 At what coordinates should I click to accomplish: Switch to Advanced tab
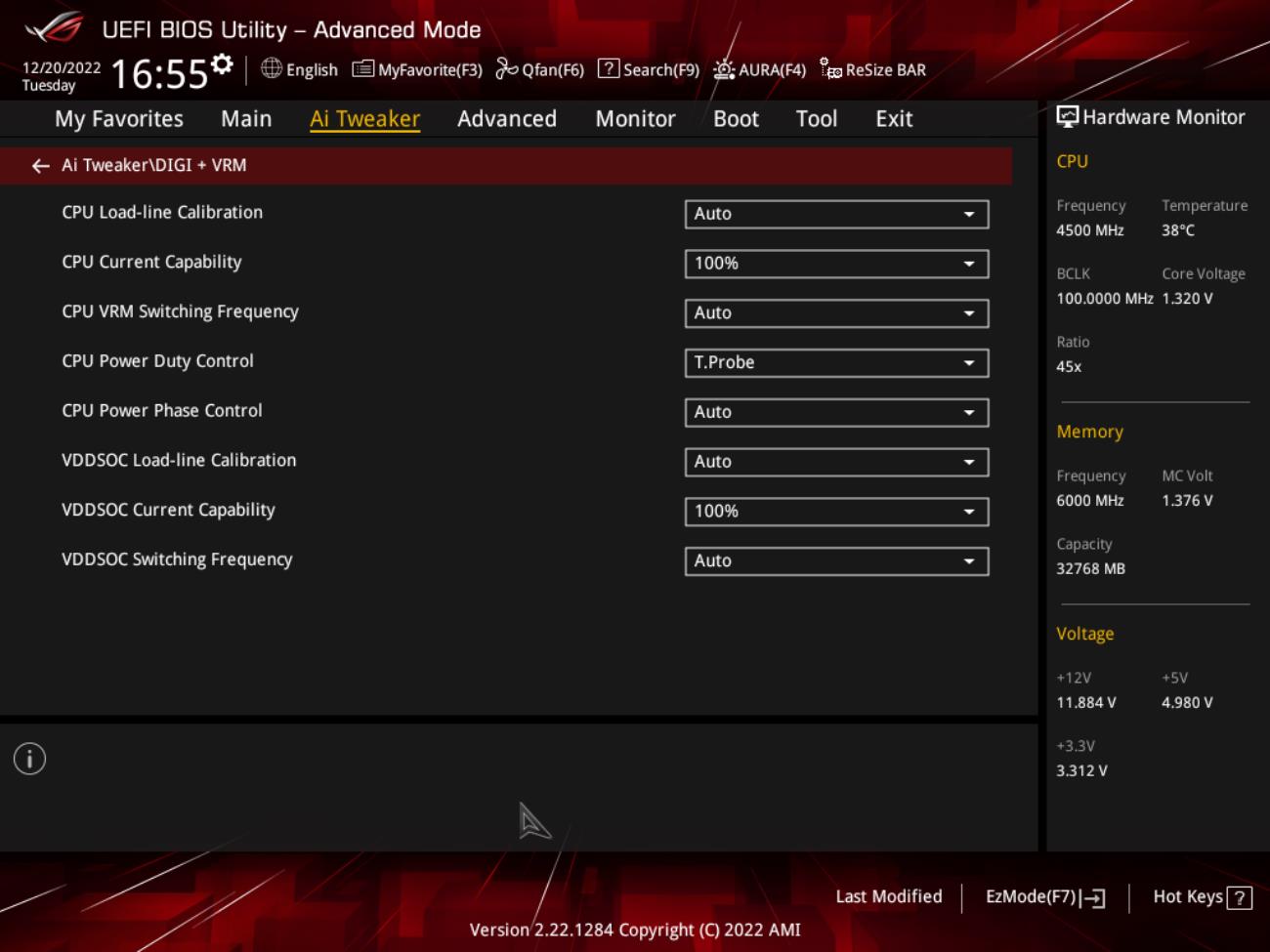[507, 119]
